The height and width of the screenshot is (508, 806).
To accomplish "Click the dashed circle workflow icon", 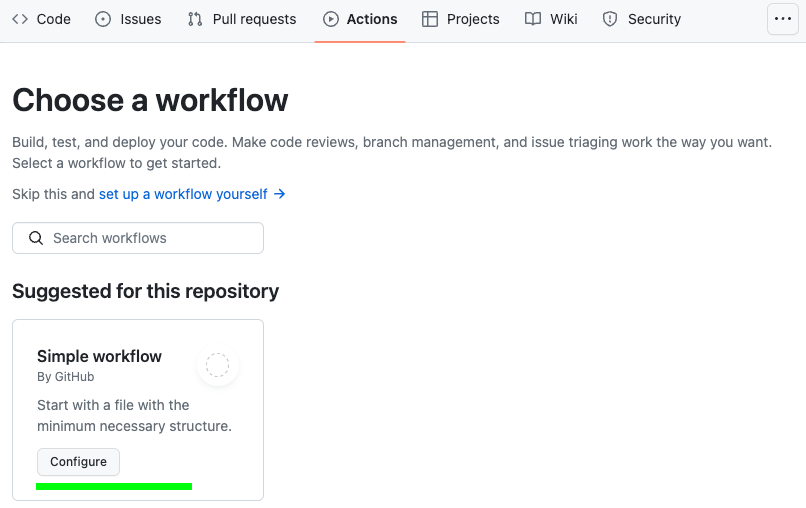I will 217,365.
